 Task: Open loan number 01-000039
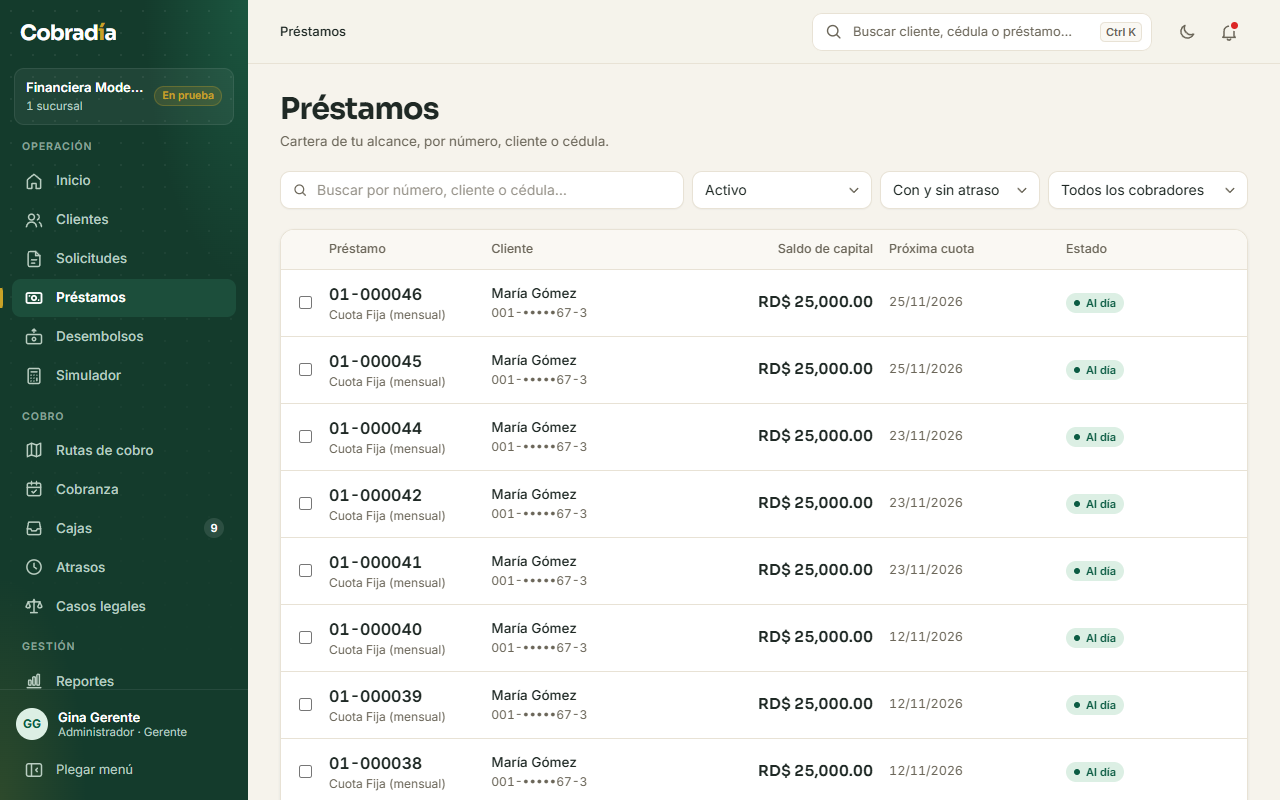pos(375,696)
